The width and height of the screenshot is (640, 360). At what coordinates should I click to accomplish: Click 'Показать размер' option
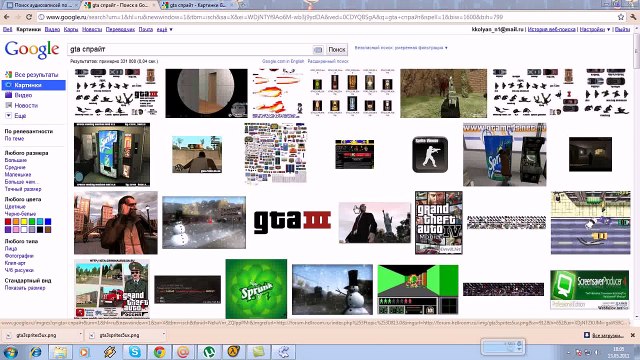pos(25,288)
